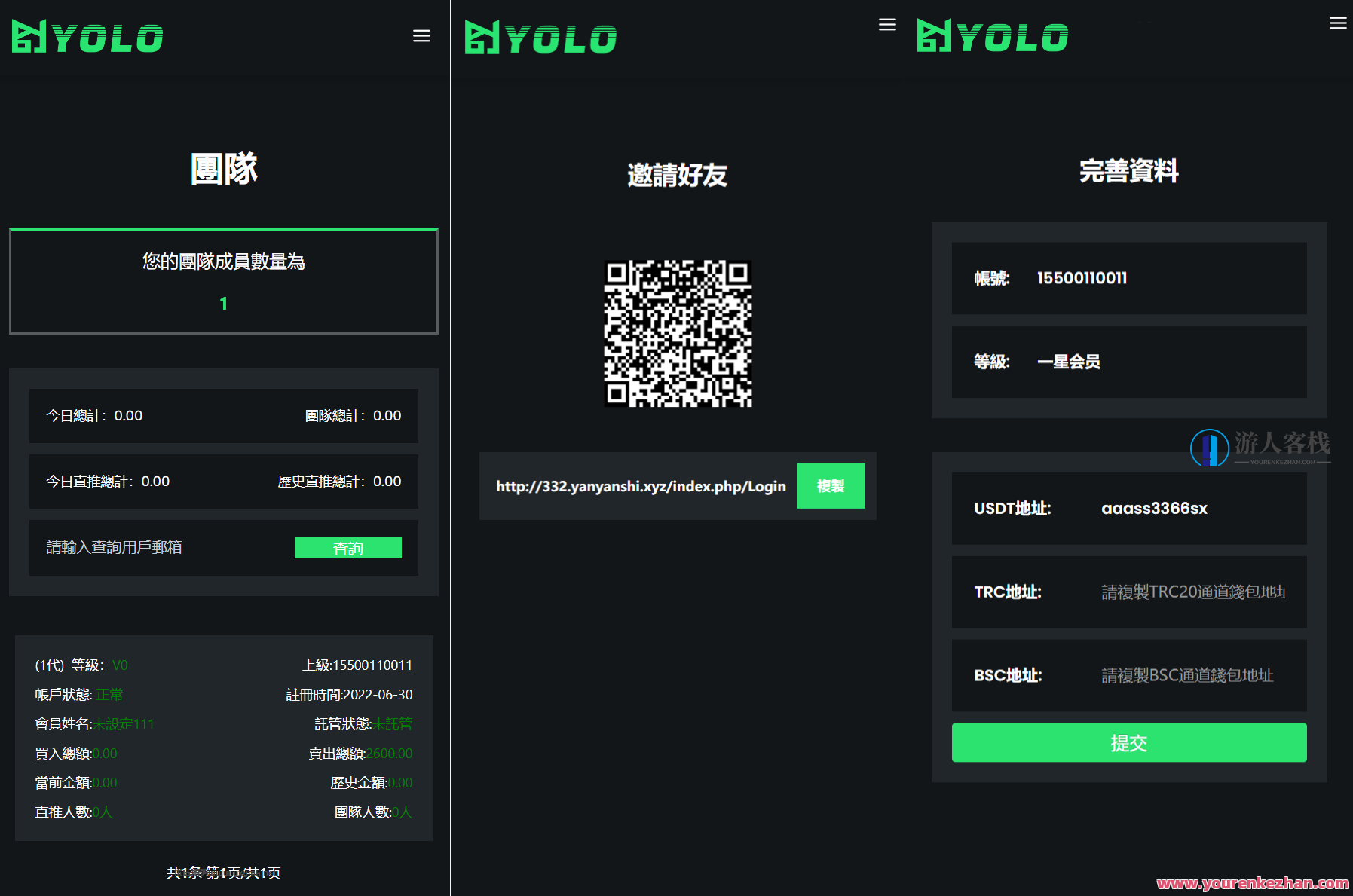The height and width of the screenshot is (896, 1353).
Task: Click the YOLO logo on the team page
Action: (87, 35)
